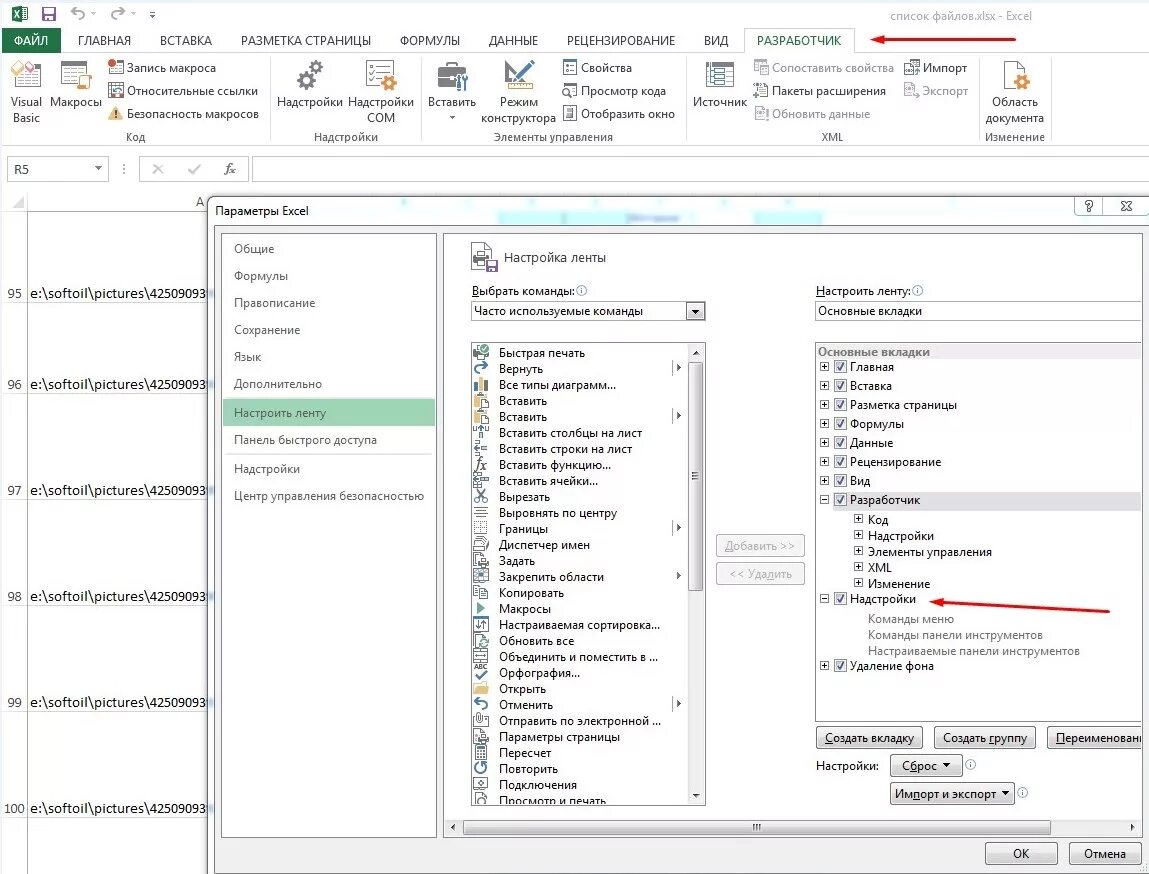Click the Создать группу button
The height and width of the screenshot is (874, 1149).
(x=984, y=738)
